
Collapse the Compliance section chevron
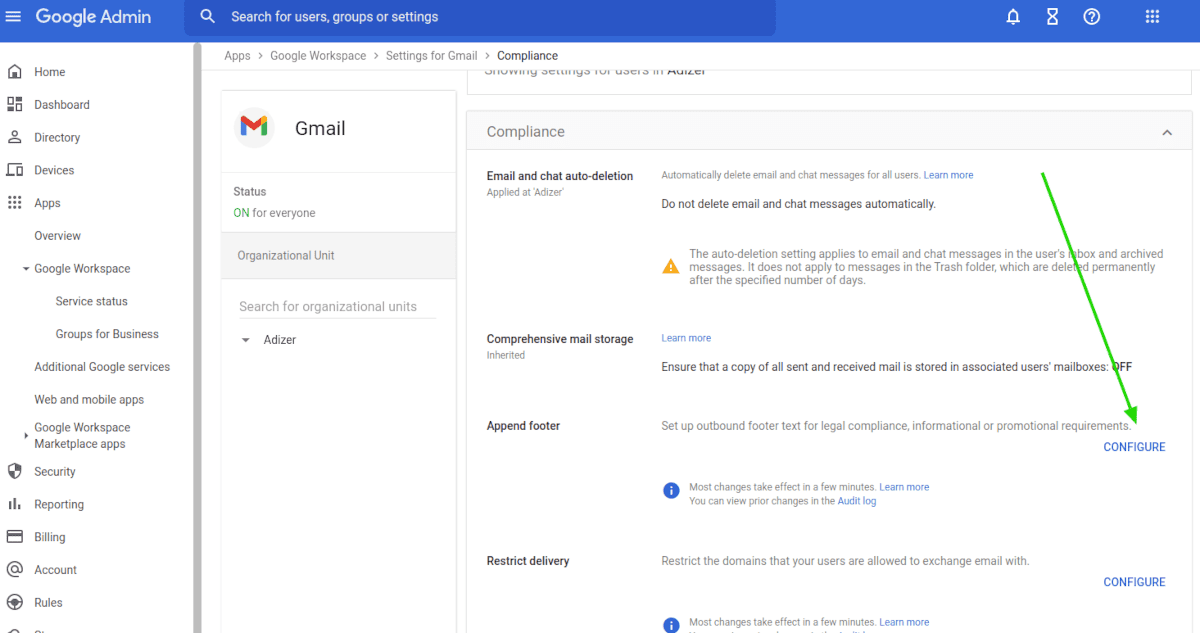pyautogui.click(x=1166, y=131)
